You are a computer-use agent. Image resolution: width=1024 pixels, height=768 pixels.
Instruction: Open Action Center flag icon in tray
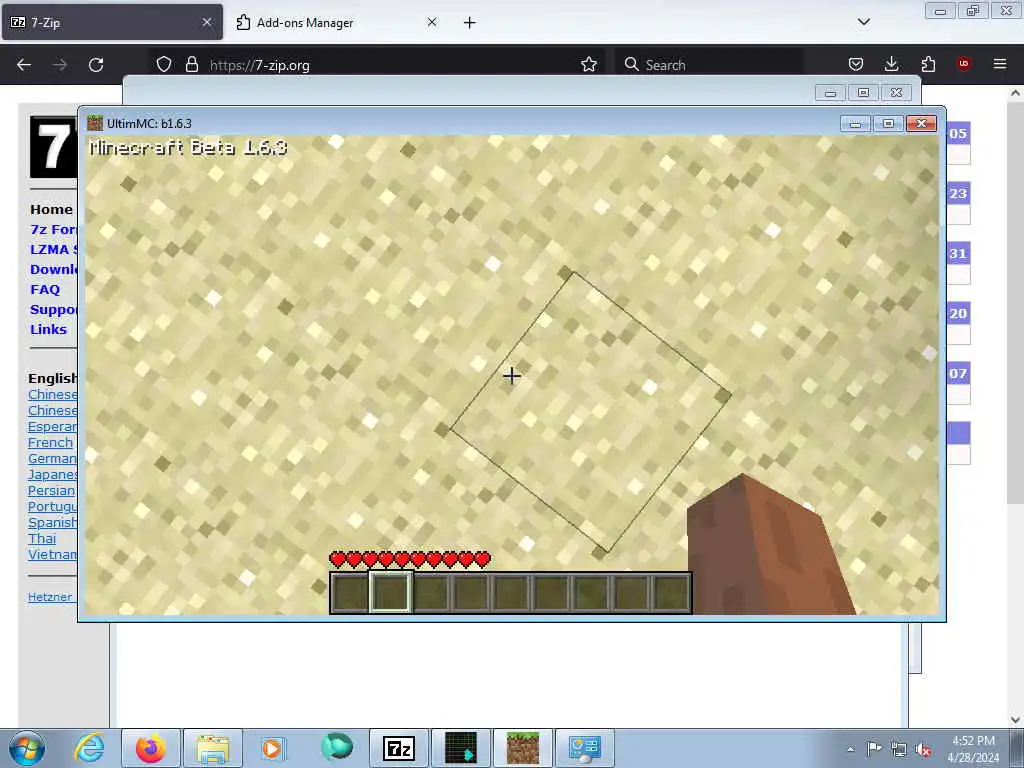(x=874, y=749)
